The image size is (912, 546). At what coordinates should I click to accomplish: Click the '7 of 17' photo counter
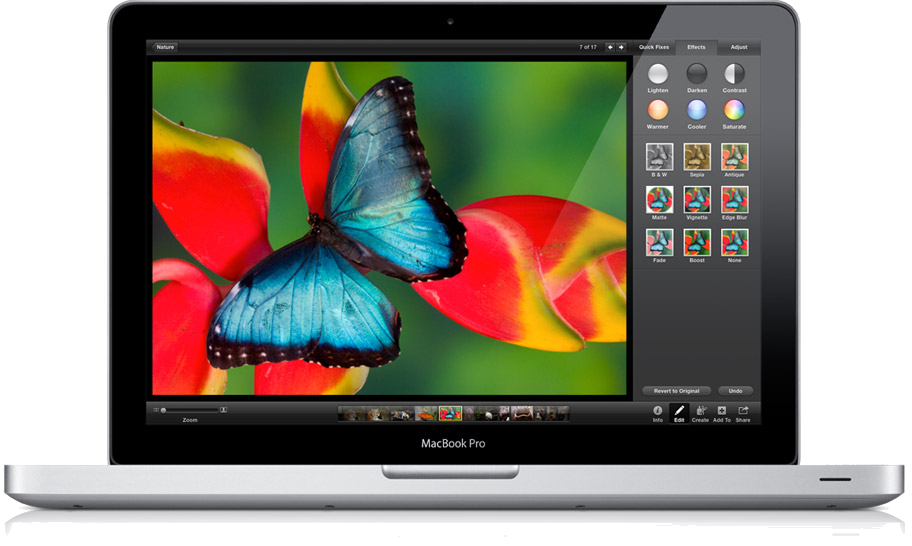(x=587, y=47)
